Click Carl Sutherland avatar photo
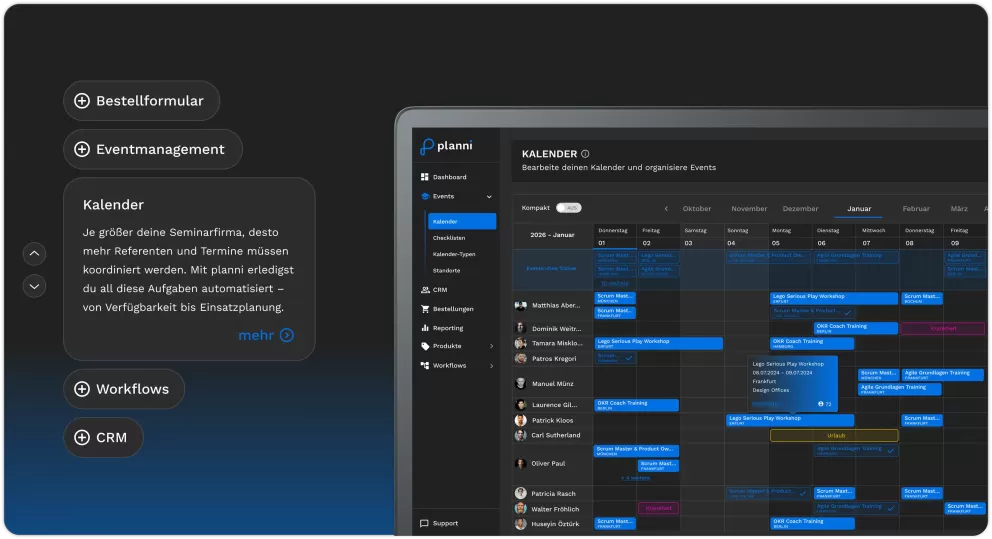992x539 pixels. coord(521,435)
